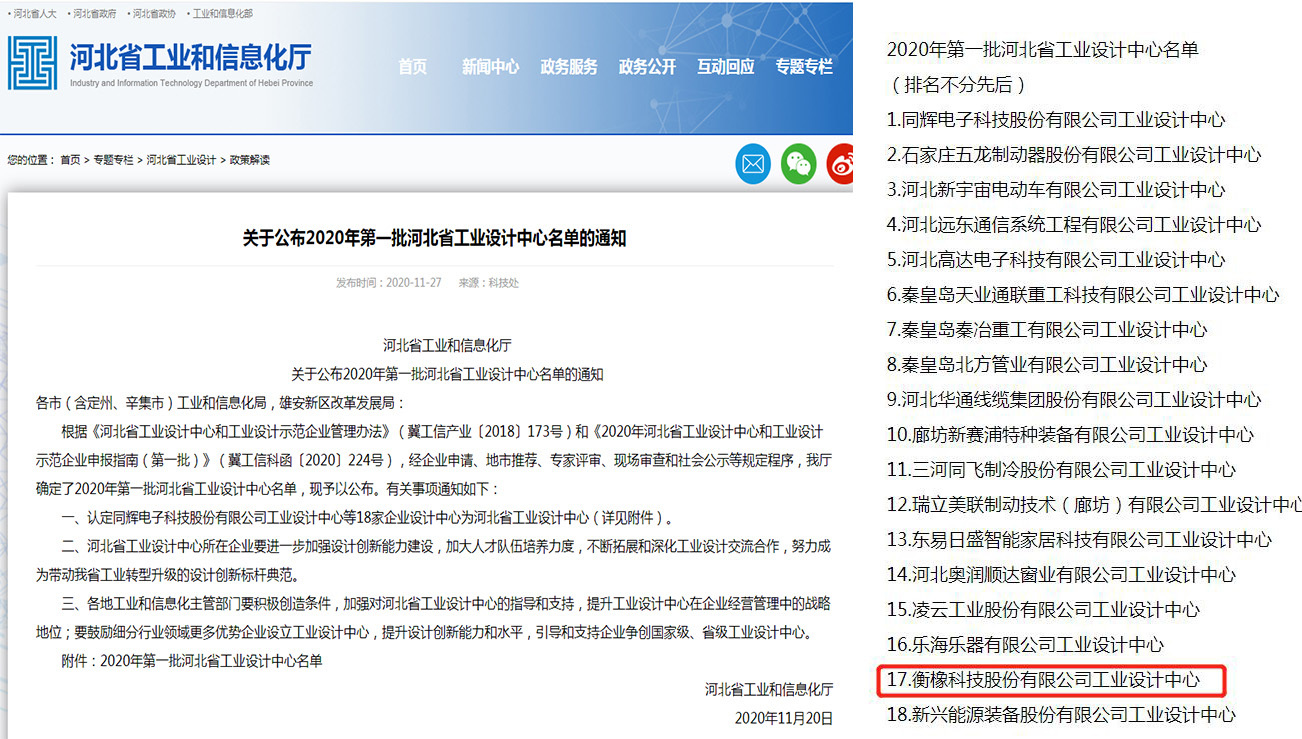This screenshot has height=739, width=1302.
Task: Select entry 14.河北奥润顺达窗业
Action: point(1061,574)
